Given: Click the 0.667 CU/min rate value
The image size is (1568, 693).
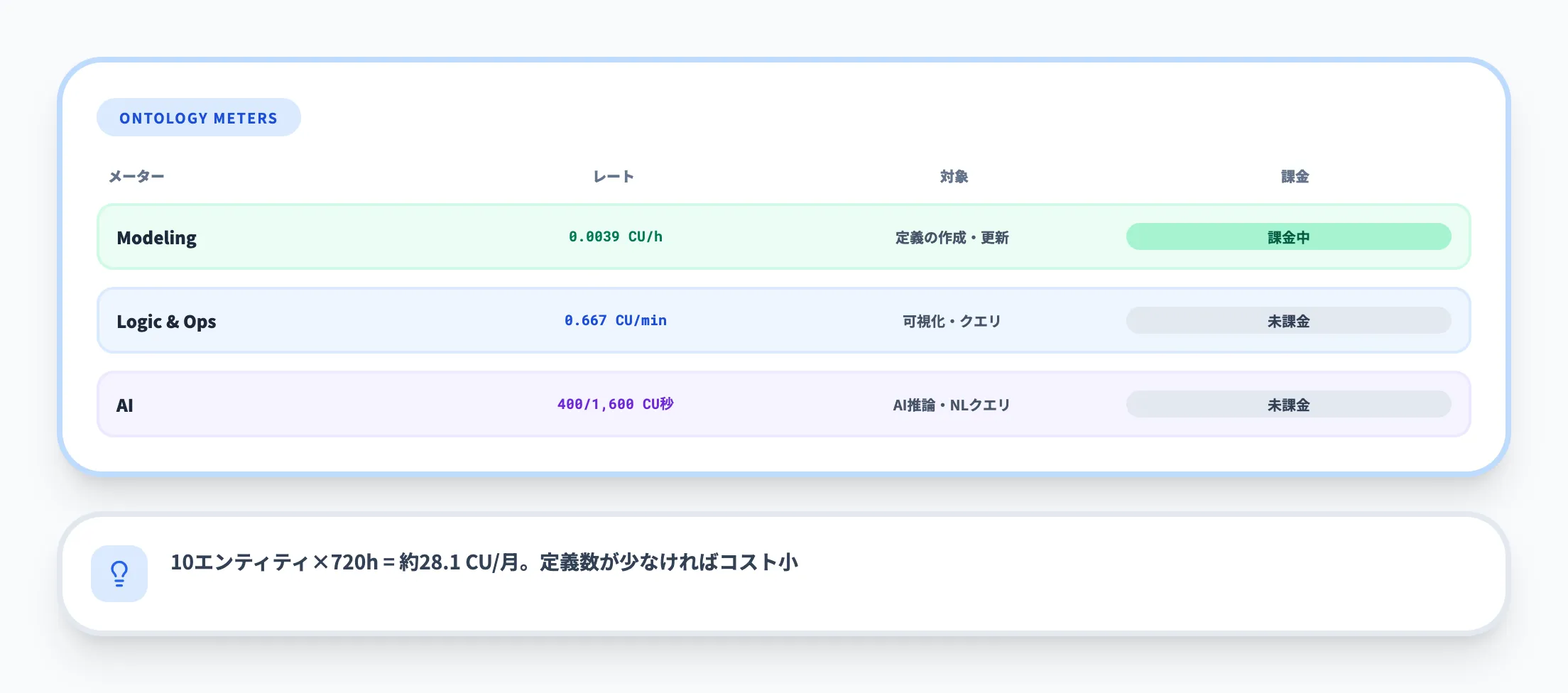Looking at the screenshot, I should point(615,320).
